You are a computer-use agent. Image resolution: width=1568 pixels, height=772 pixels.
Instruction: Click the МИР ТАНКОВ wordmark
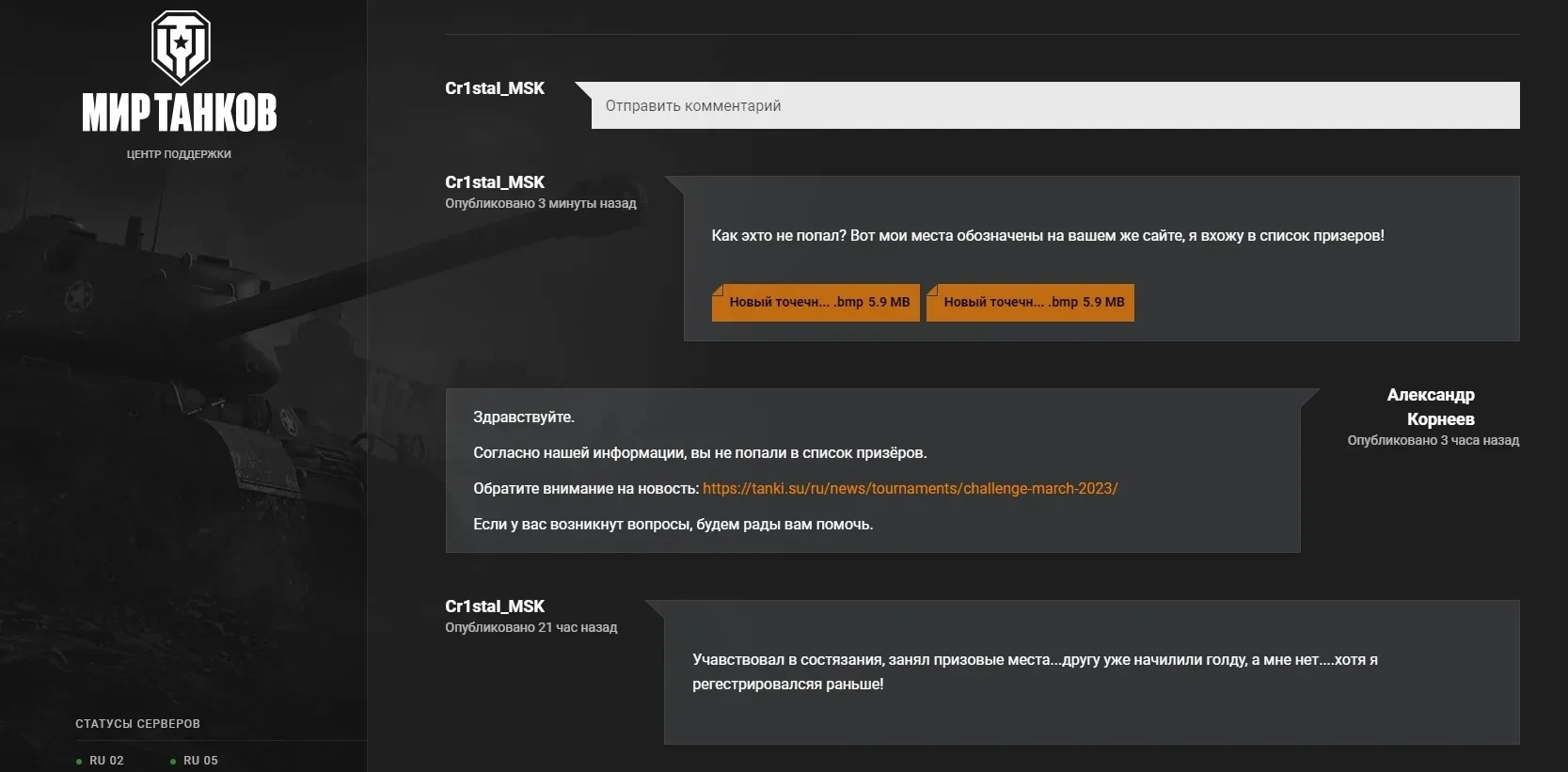179,113
